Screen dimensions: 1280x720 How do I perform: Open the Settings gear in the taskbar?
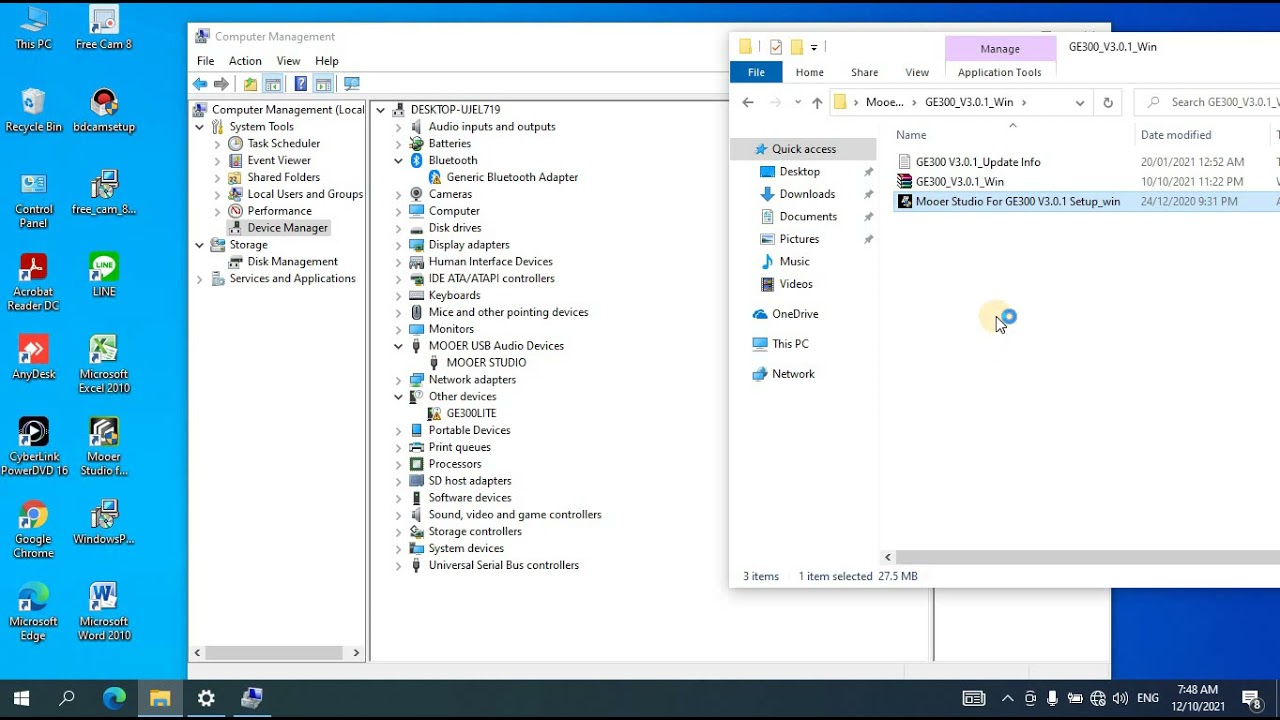(x=206, y=698)
